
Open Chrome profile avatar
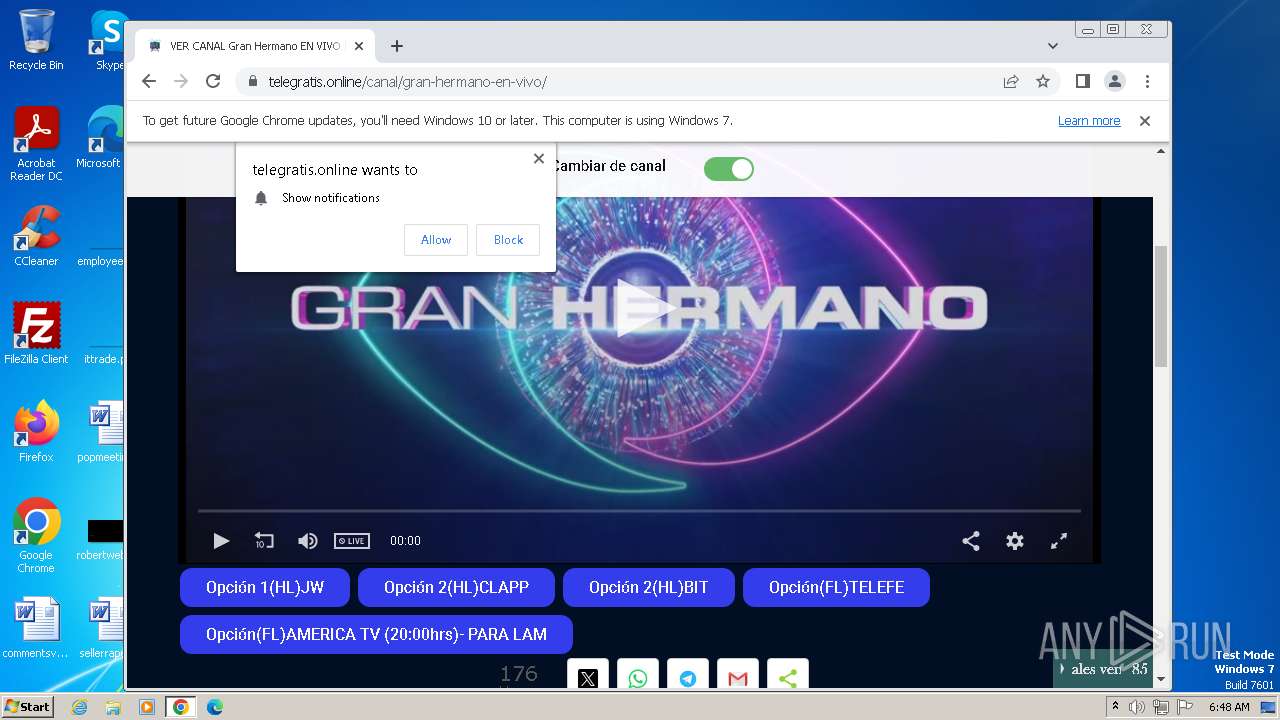point(1115,81)
